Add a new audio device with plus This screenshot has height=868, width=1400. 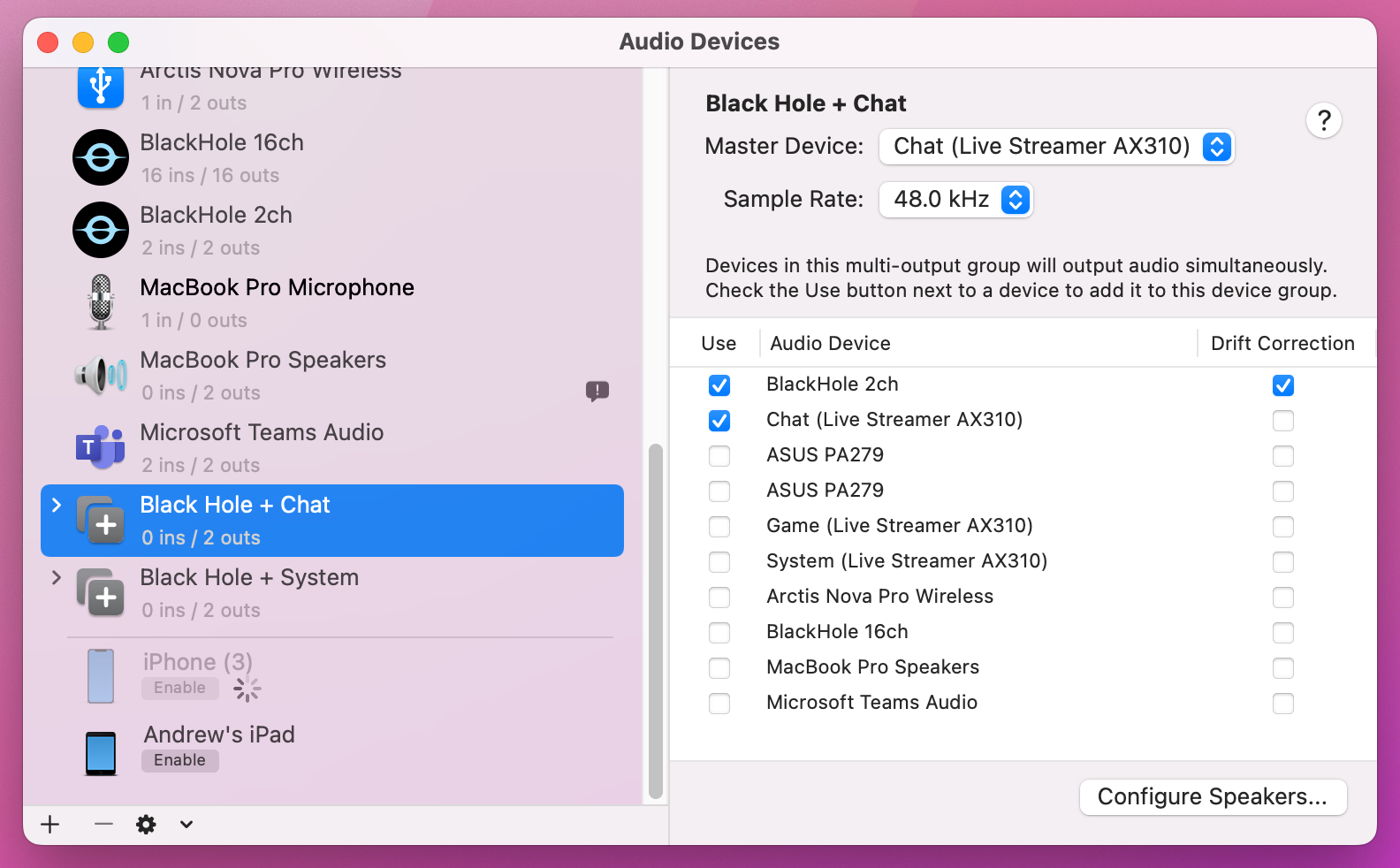coord(50,825)
